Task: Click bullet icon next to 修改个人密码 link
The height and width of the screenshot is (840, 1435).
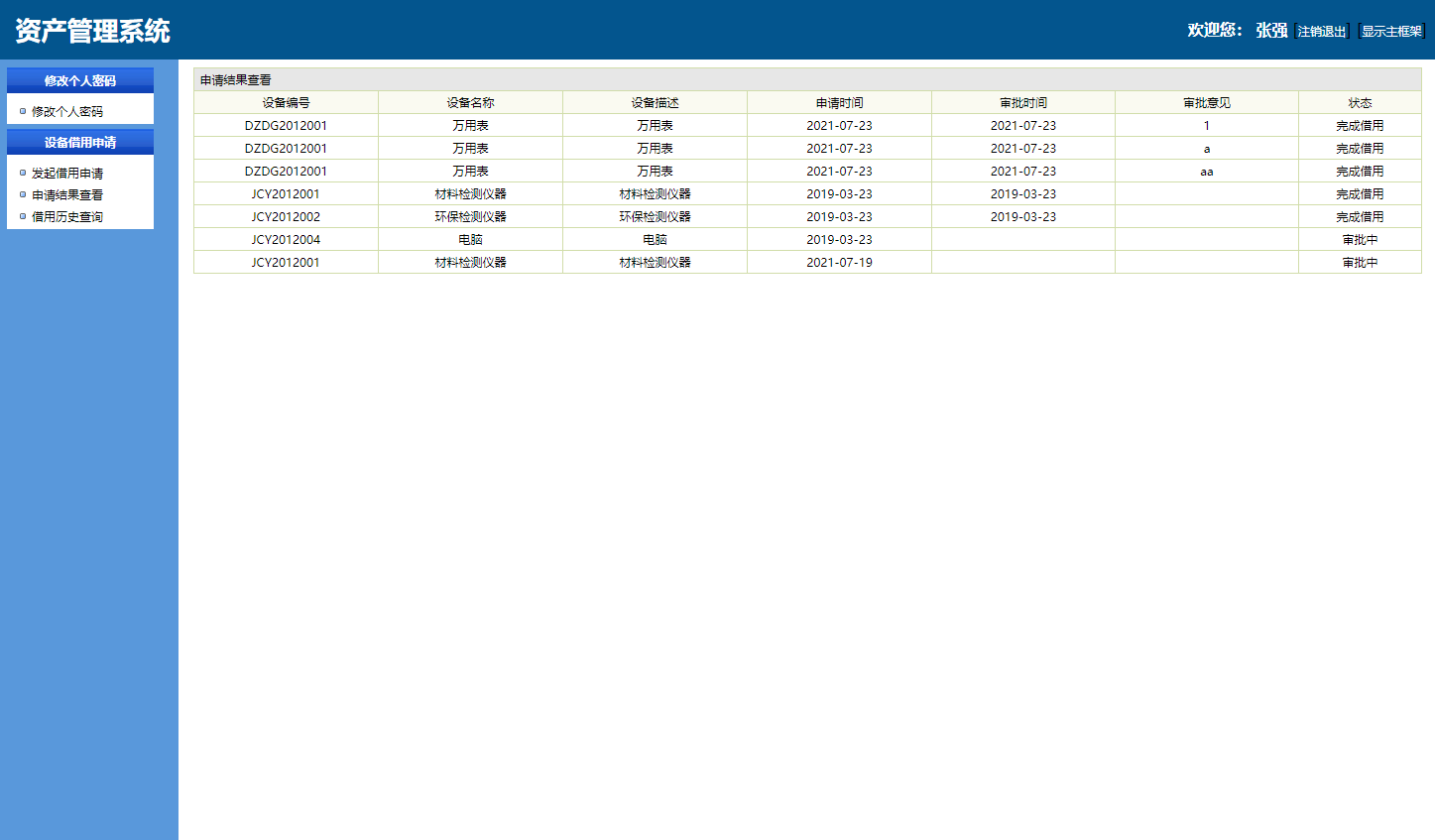Action: (23, 111)
